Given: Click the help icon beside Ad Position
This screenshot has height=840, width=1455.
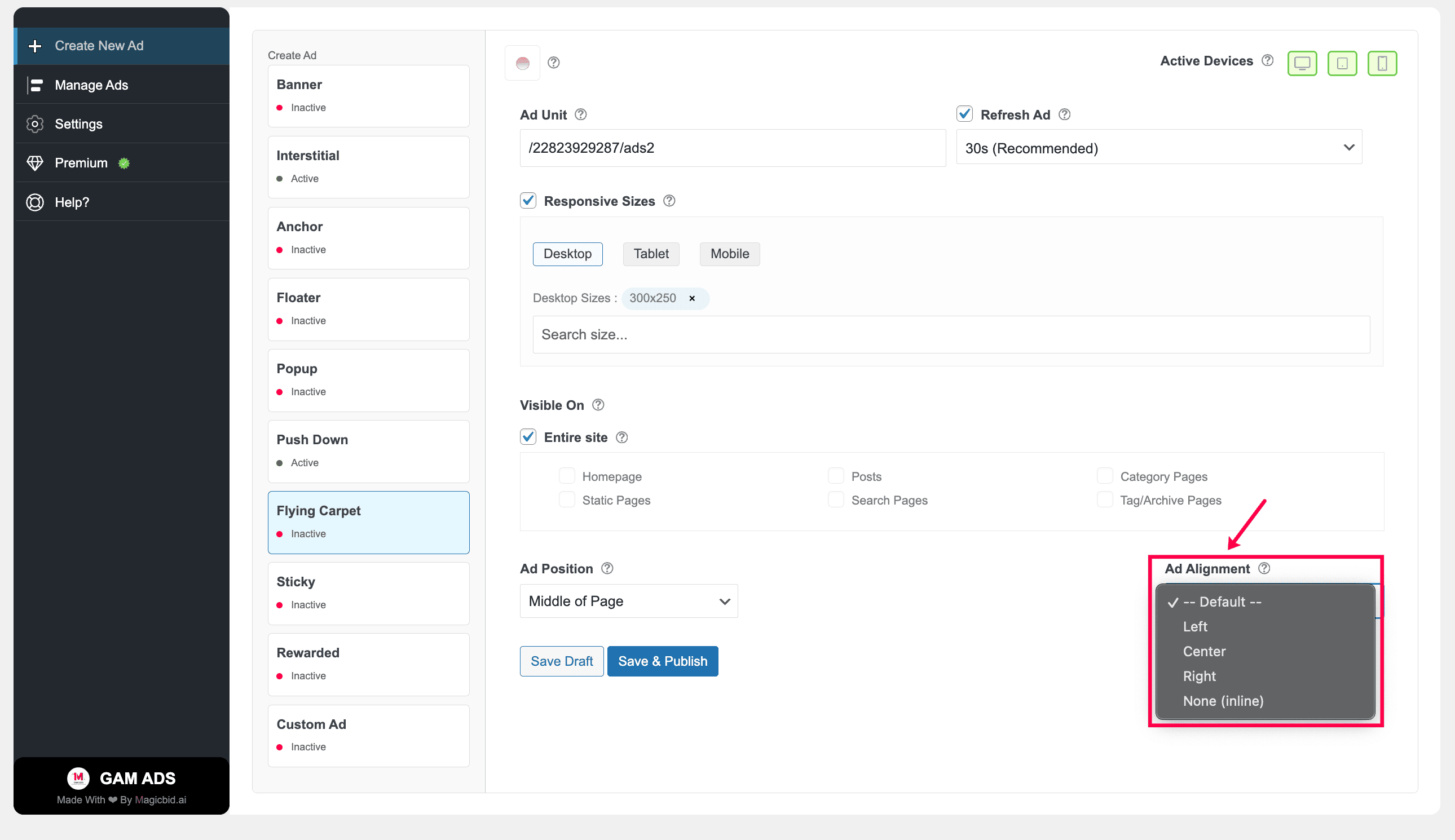Looking at the screenshot, I should pyautogui.click(x=607, y=568).
